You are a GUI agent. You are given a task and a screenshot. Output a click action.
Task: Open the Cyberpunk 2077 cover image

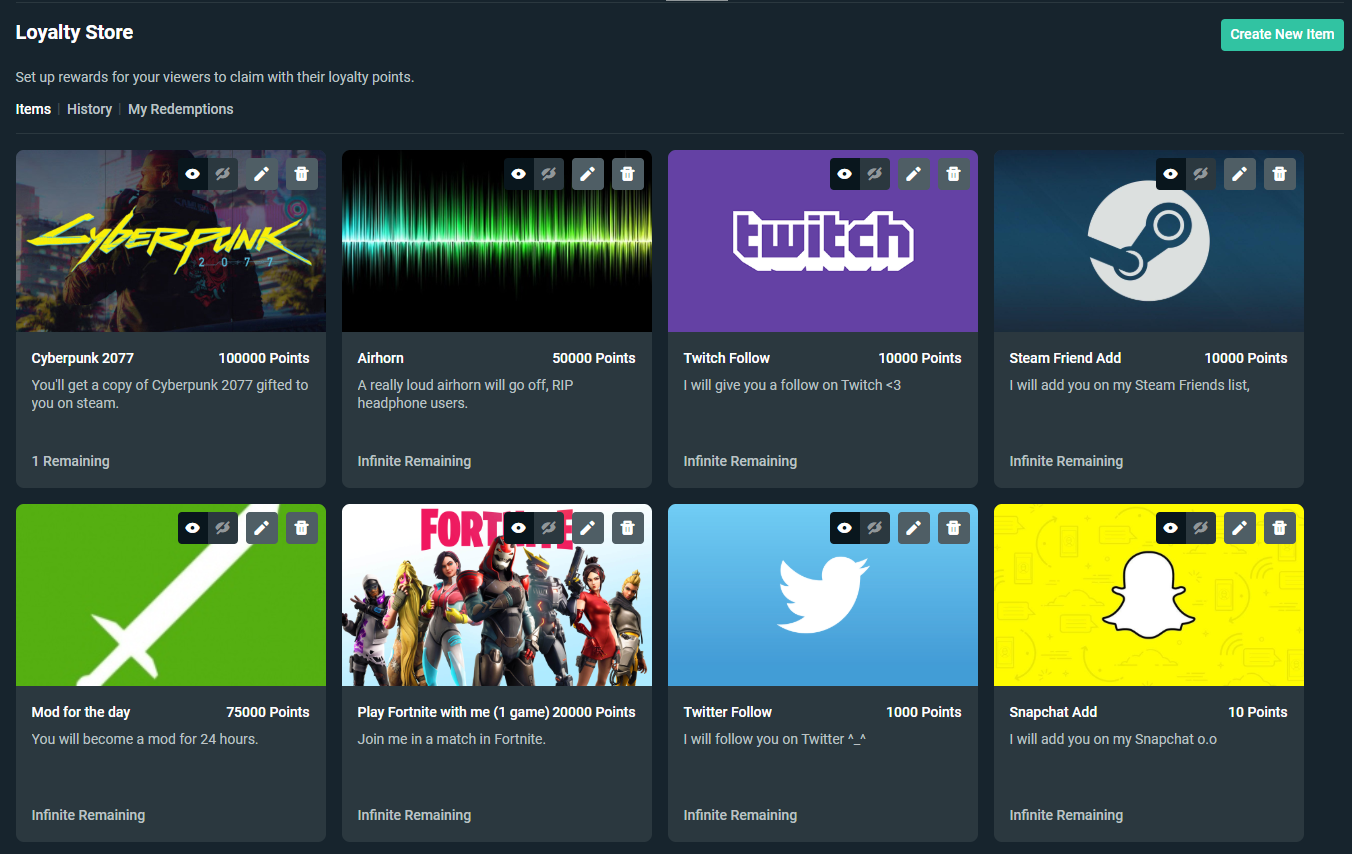click(x=171, y=241)
